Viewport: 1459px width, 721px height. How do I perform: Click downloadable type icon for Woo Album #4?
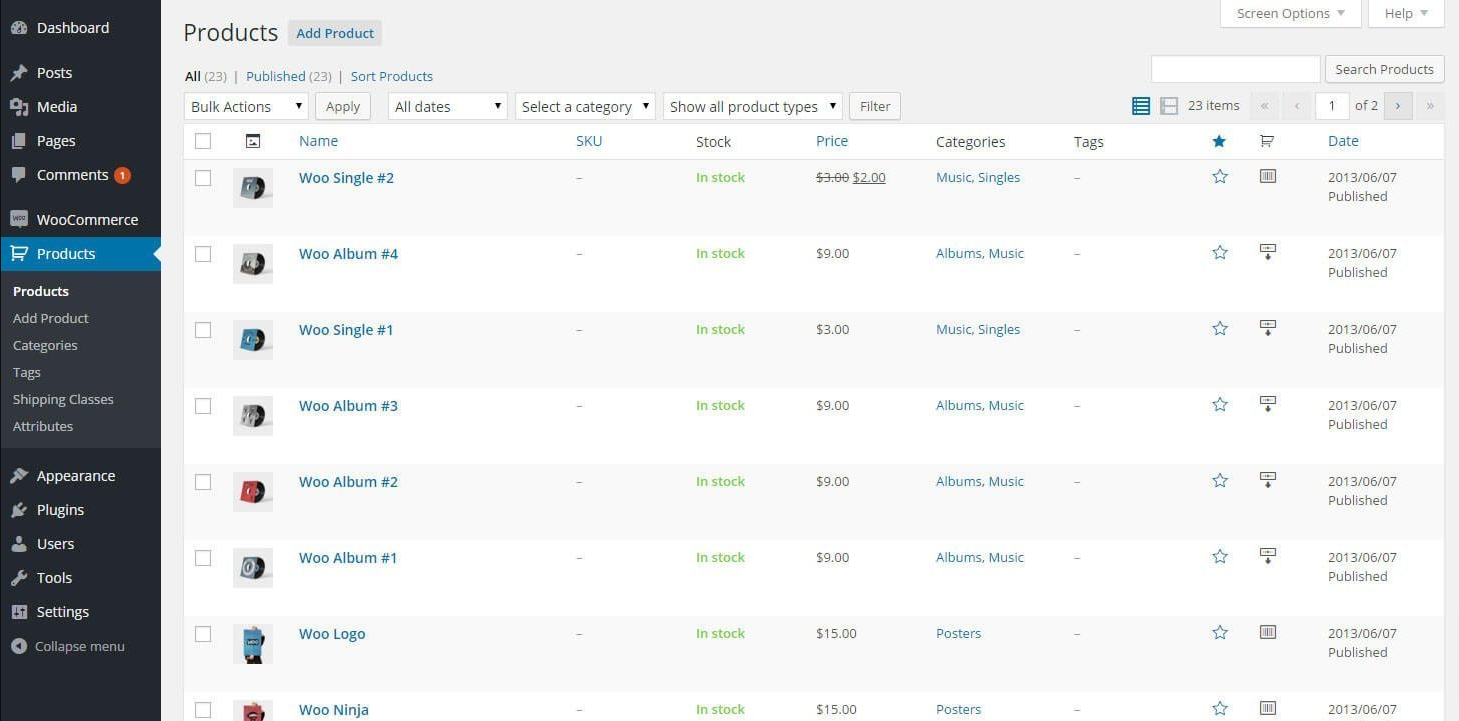click(x=1267, y=252)
